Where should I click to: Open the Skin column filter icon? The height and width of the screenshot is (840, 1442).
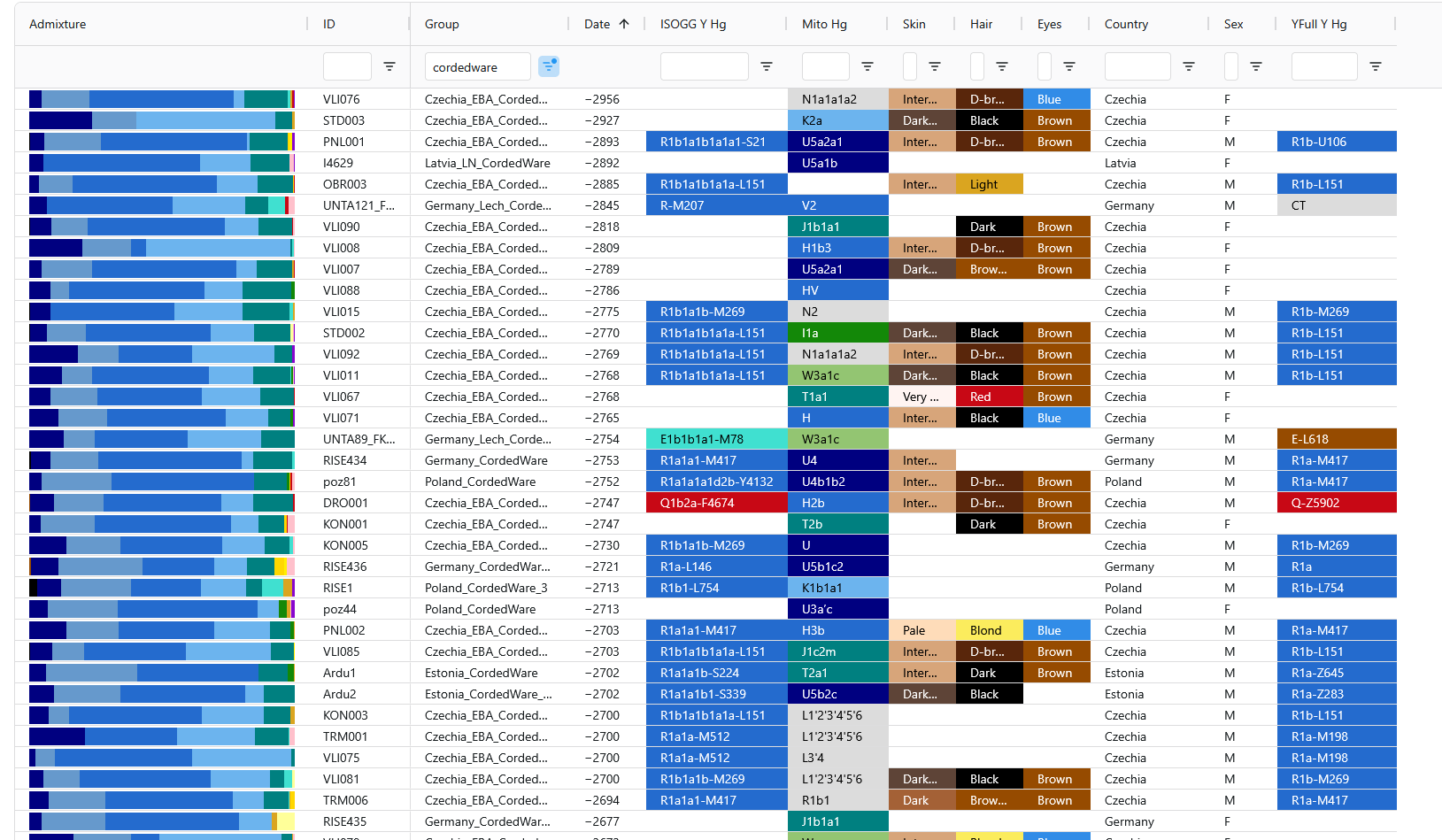pos(934,66)
